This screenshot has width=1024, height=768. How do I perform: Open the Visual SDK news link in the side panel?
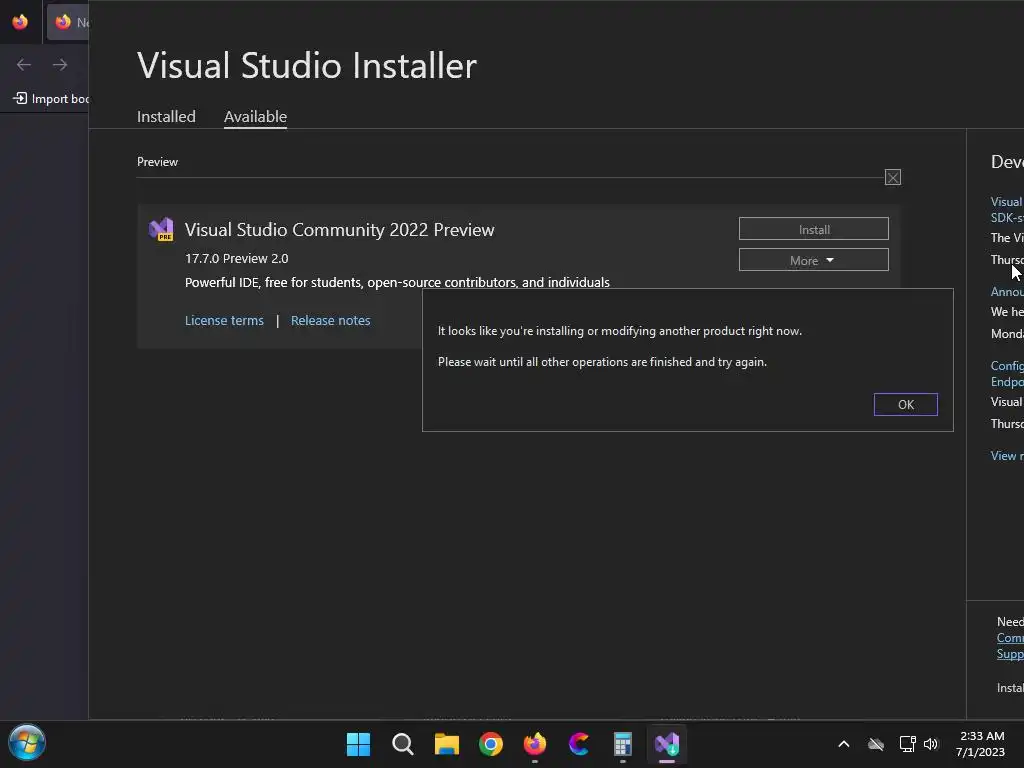click(x=1006, y=210)
